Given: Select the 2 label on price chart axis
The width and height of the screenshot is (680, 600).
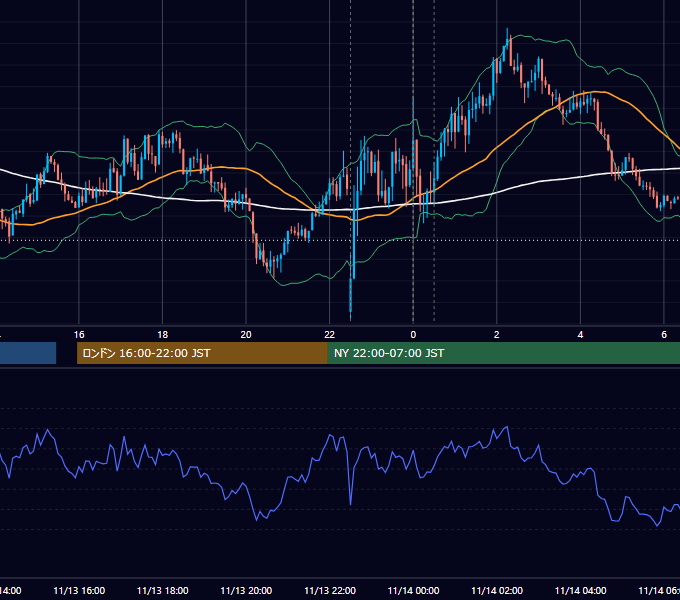Looking at the screenshot, I should (x=497, y=335).
